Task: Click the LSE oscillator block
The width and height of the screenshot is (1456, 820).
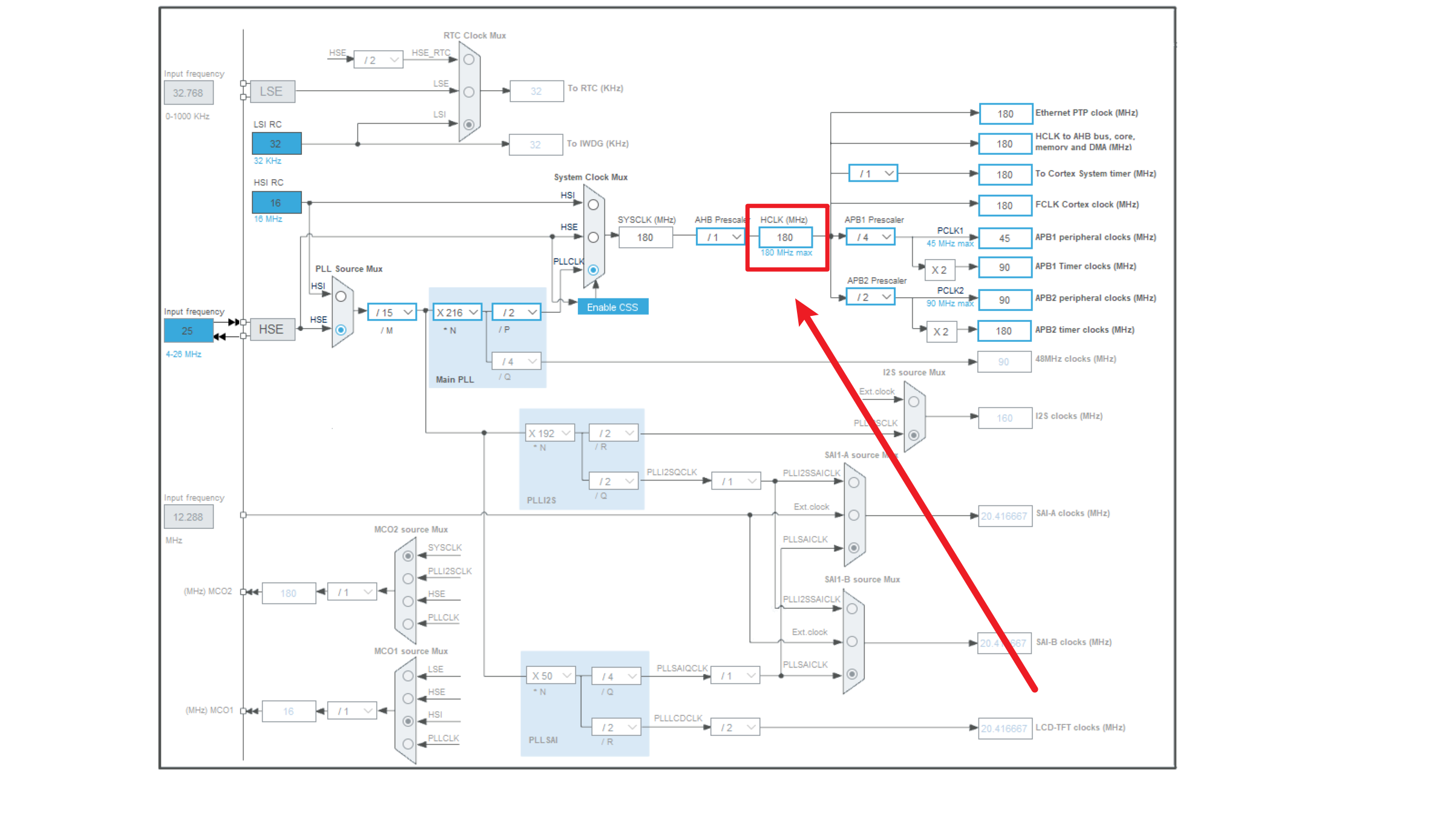Action: [x=272, y=91]
